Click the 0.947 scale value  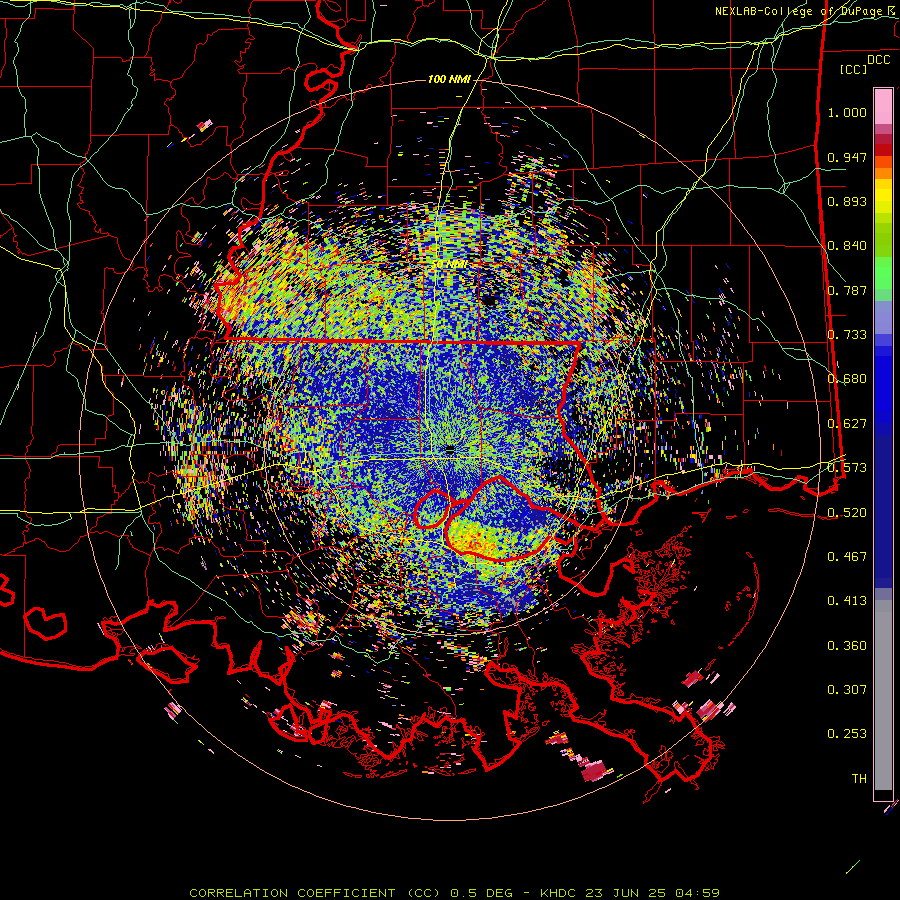point(847,157)
